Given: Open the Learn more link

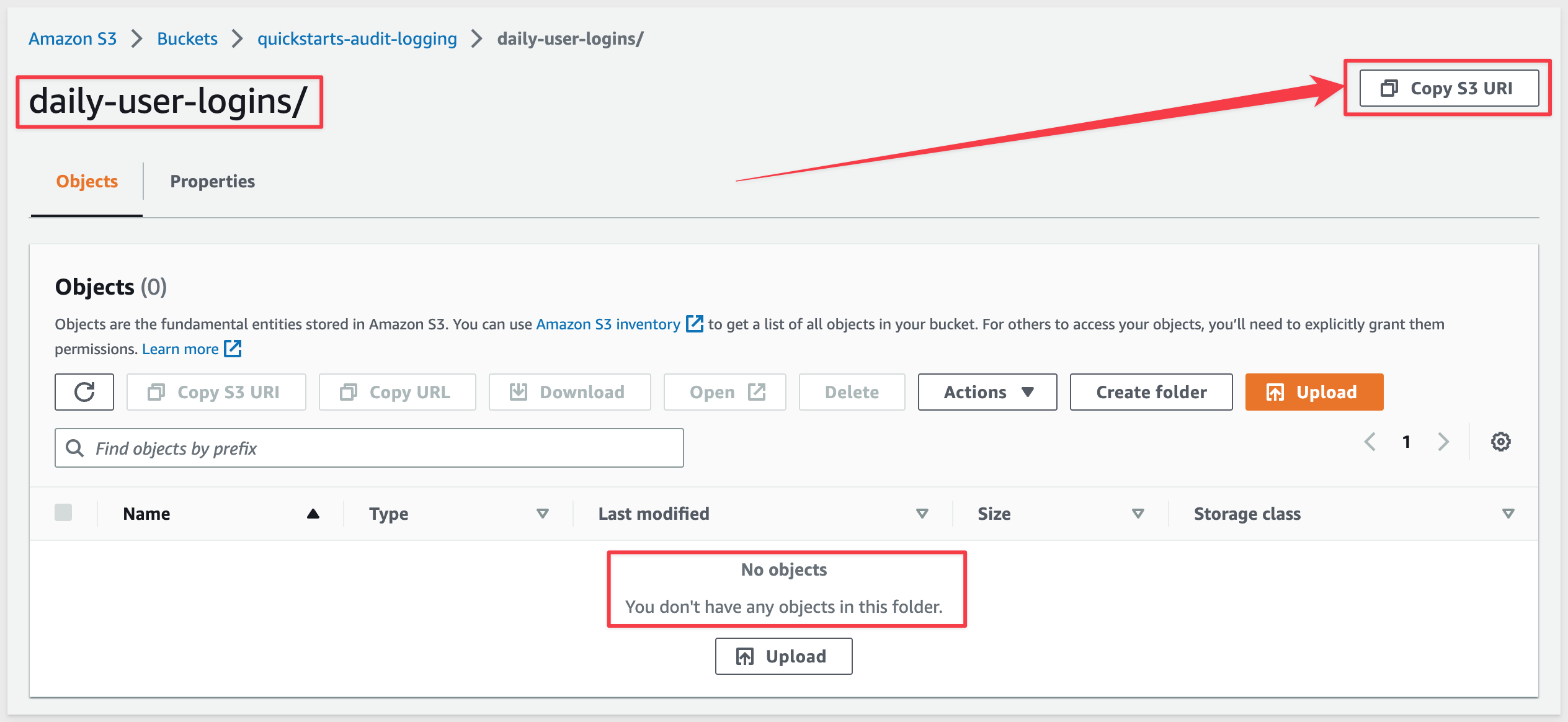Looking at the screenshot, I should 180,349.
